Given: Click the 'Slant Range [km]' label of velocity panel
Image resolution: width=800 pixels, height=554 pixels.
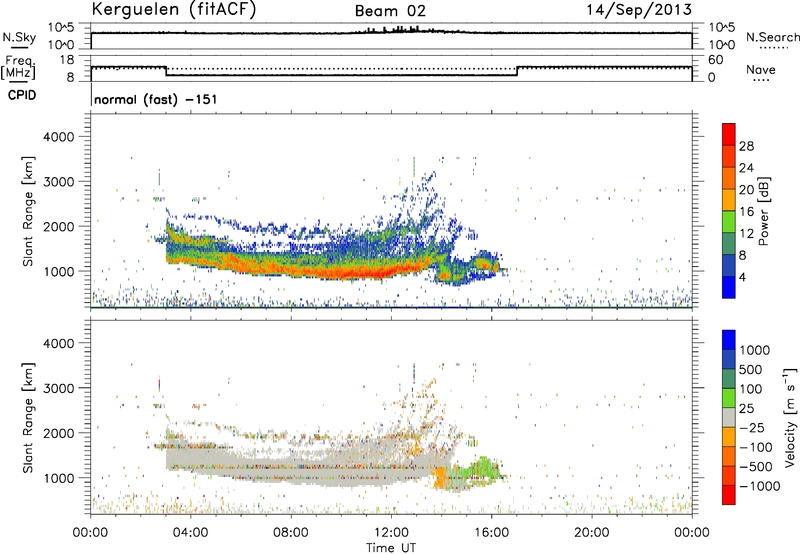Looking at the screenshot, I should tap(28, 418).
